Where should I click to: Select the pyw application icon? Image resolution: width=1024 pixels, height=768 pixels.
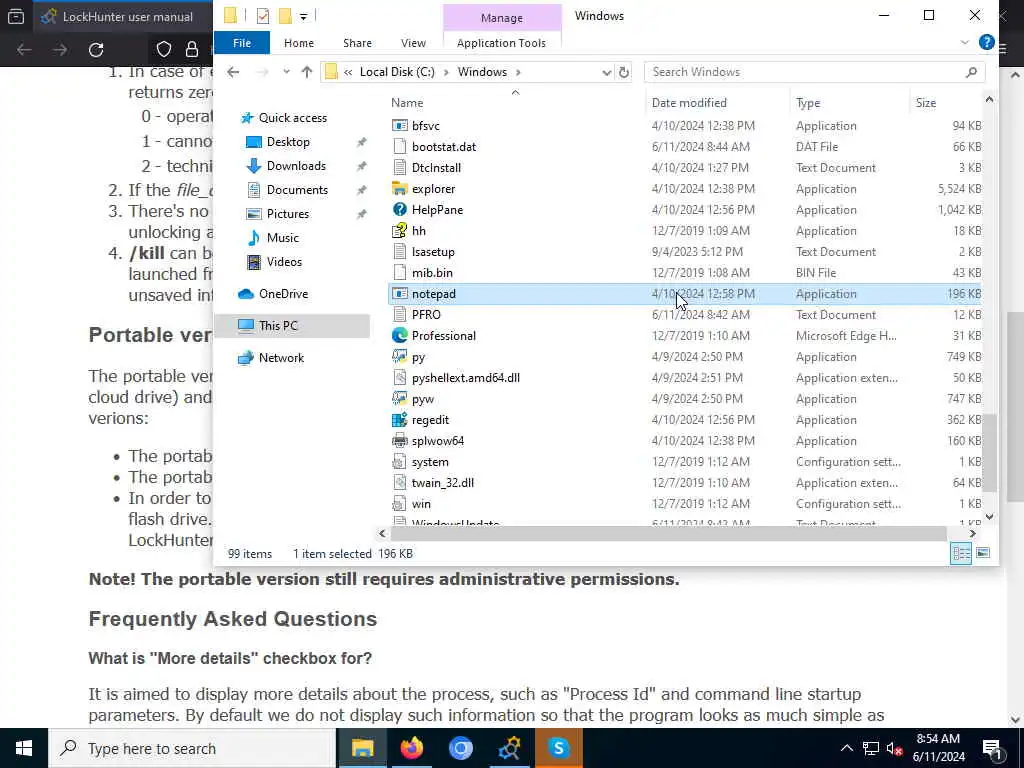400,398
